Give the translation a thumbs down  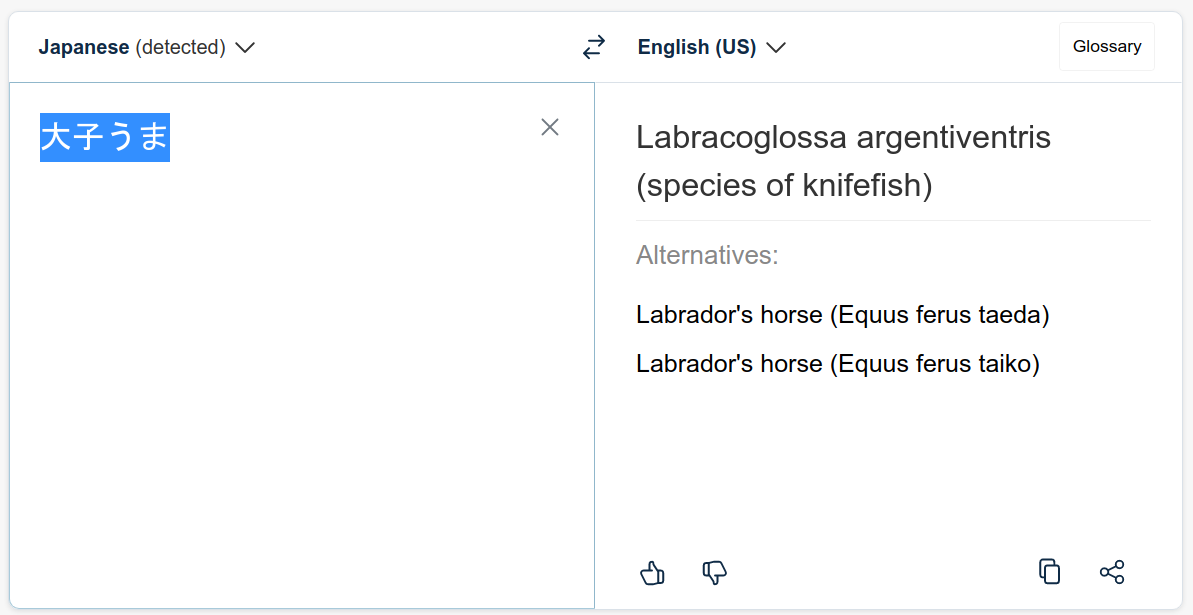pos(714,572)
